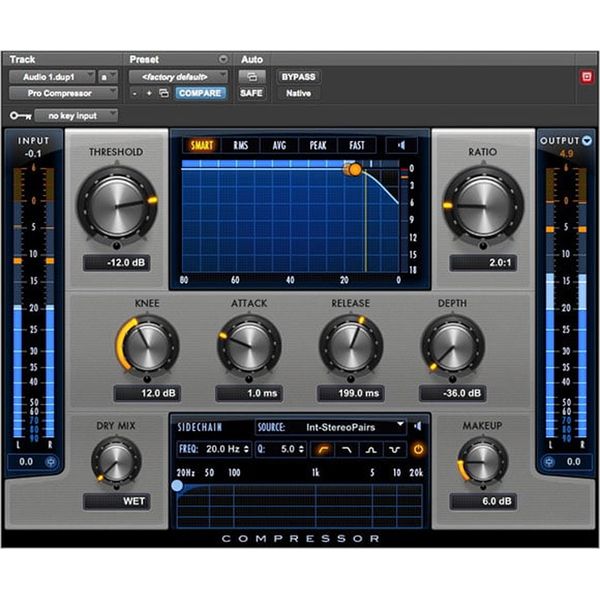Click the MAKEUP knob
Viewport: 600px width, 600px height.
pyautogui.click(x=483, y=461)
